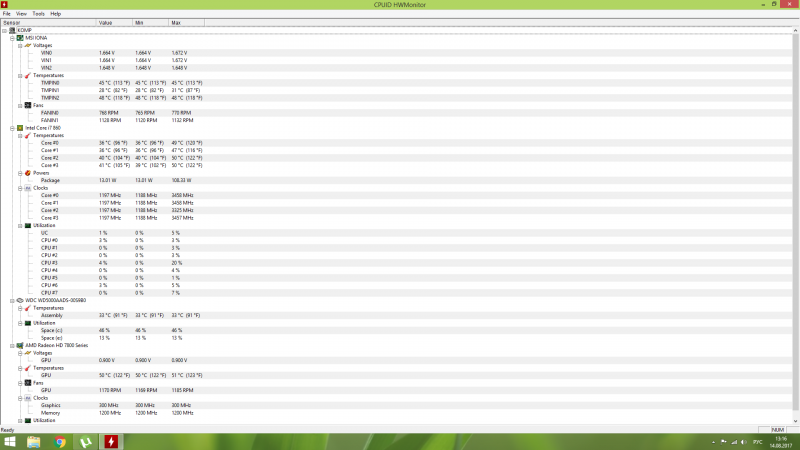This screenshot has width=800, height=450.
Task: Select the Space (c:) utilization row
Action: point(396,331)
